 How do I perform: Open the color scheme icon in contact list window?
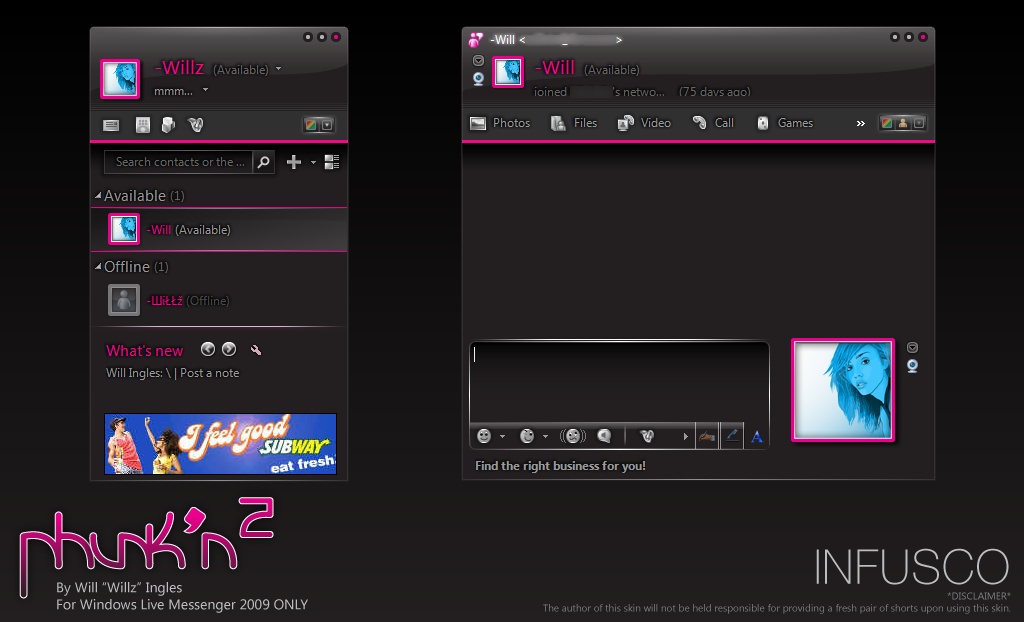312,125
